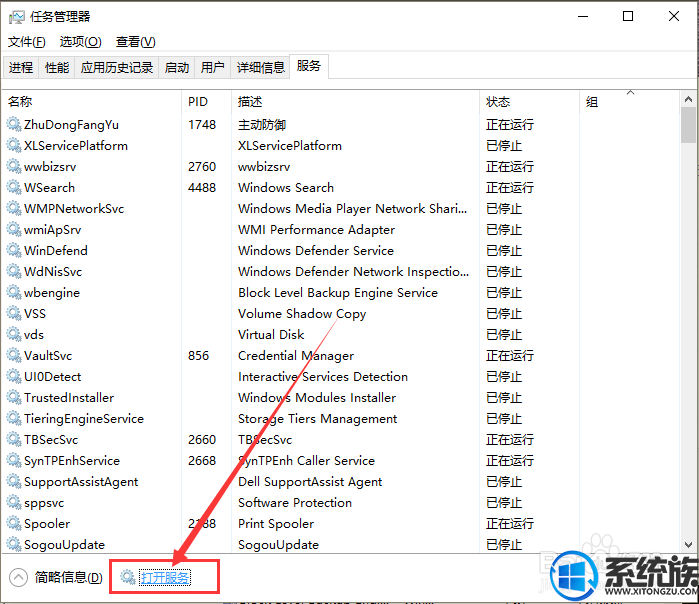
Task: Click the gear icon beside ZhuDongFangYu service
Action: (x=14, y=124)
